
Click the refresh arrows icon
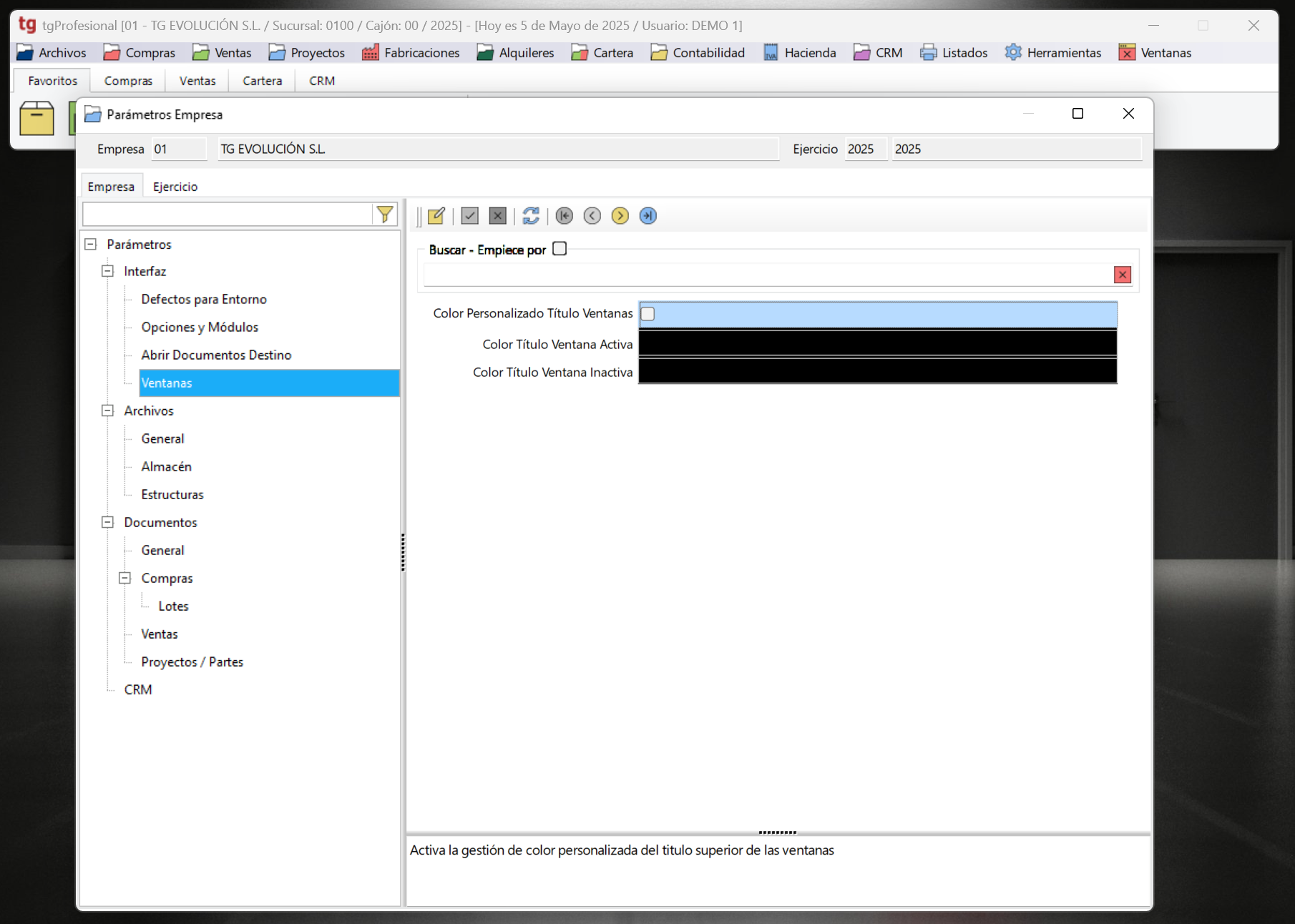531,216
